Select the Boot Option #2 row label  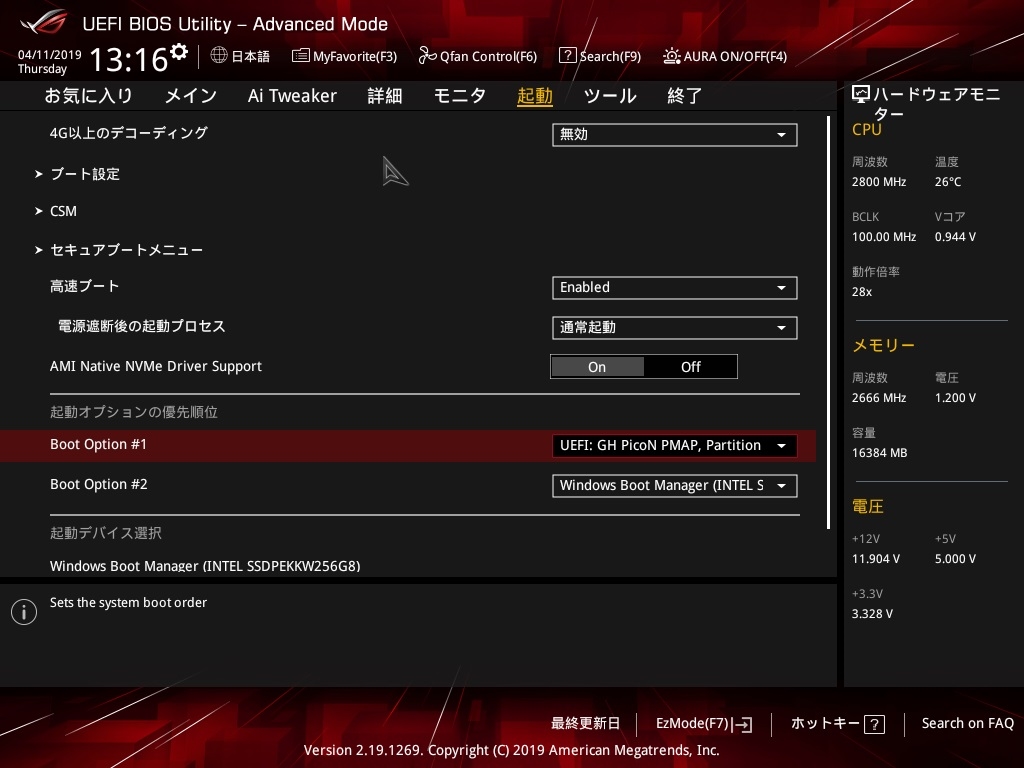click(99, 485)
